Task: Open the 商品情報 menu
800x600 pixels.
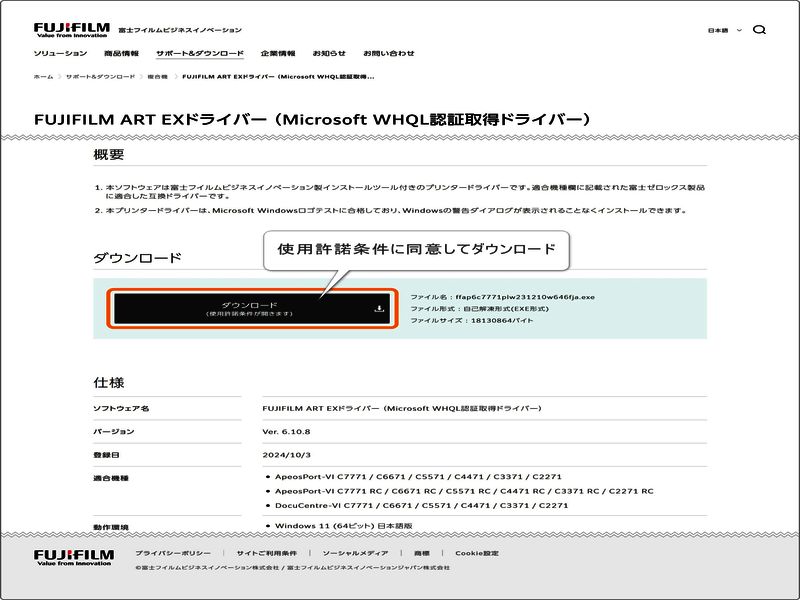Action: [x=121, y=53]
